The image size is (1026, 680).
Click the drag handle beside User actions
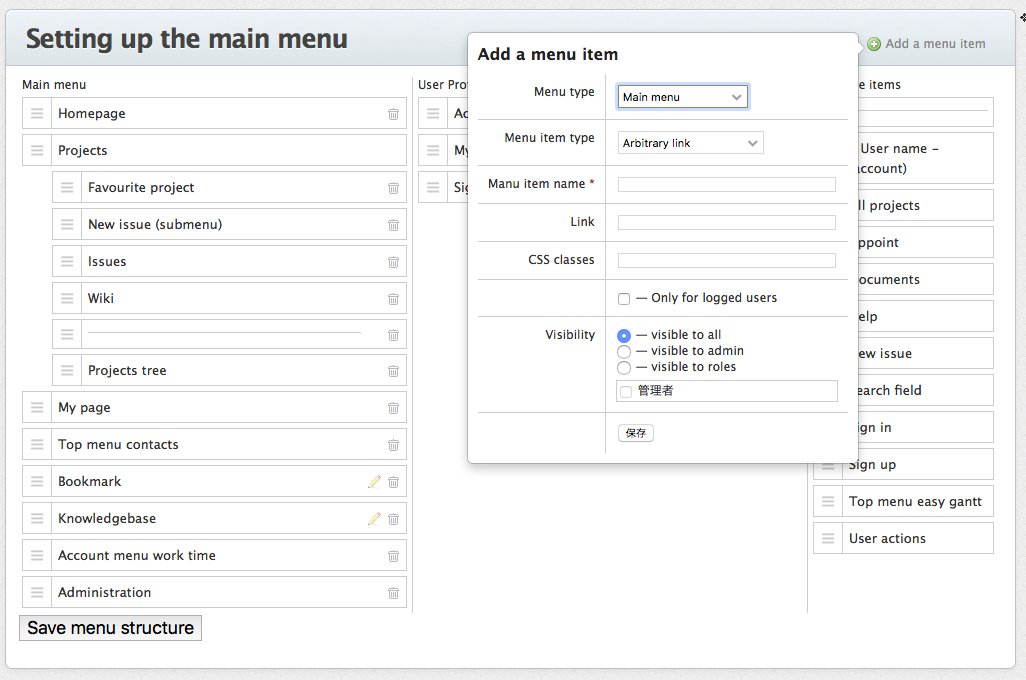[827, 538]
